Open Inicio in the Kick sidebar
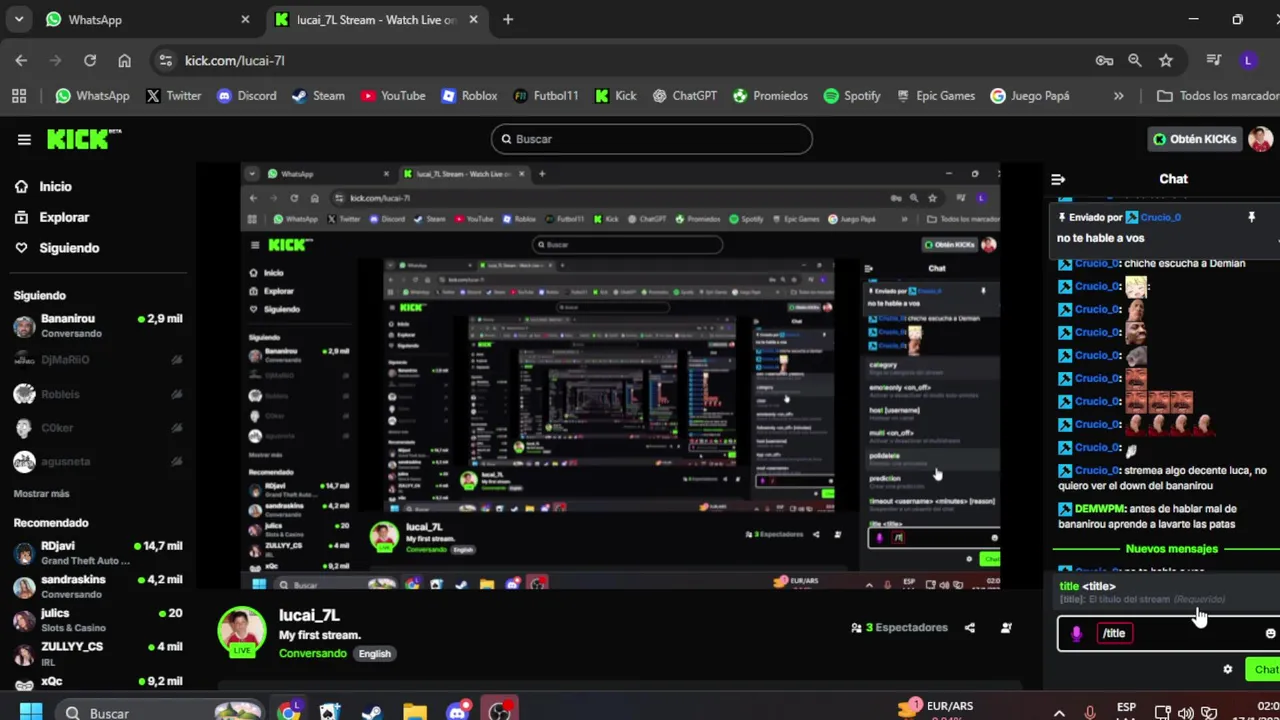1280x720 pixels. pos(45,186)
